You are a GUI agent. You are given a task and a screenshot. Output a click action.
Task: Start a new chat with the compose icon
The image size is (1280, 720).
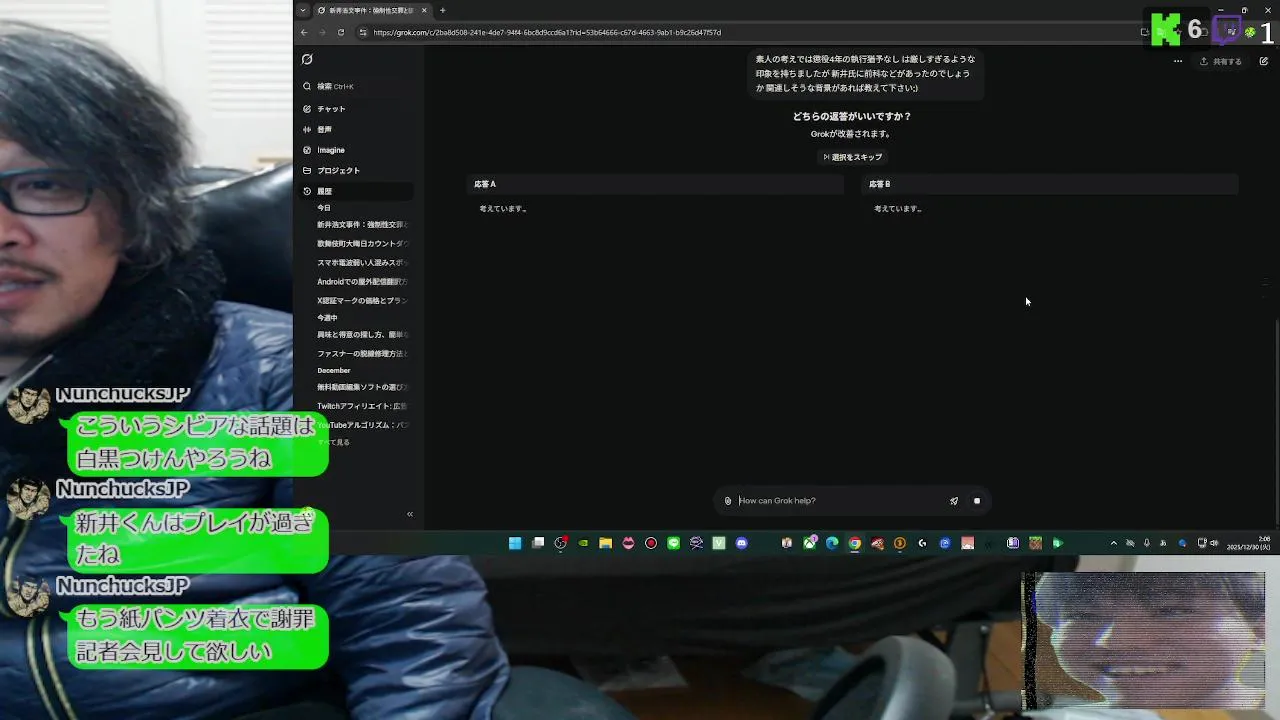1264,61
